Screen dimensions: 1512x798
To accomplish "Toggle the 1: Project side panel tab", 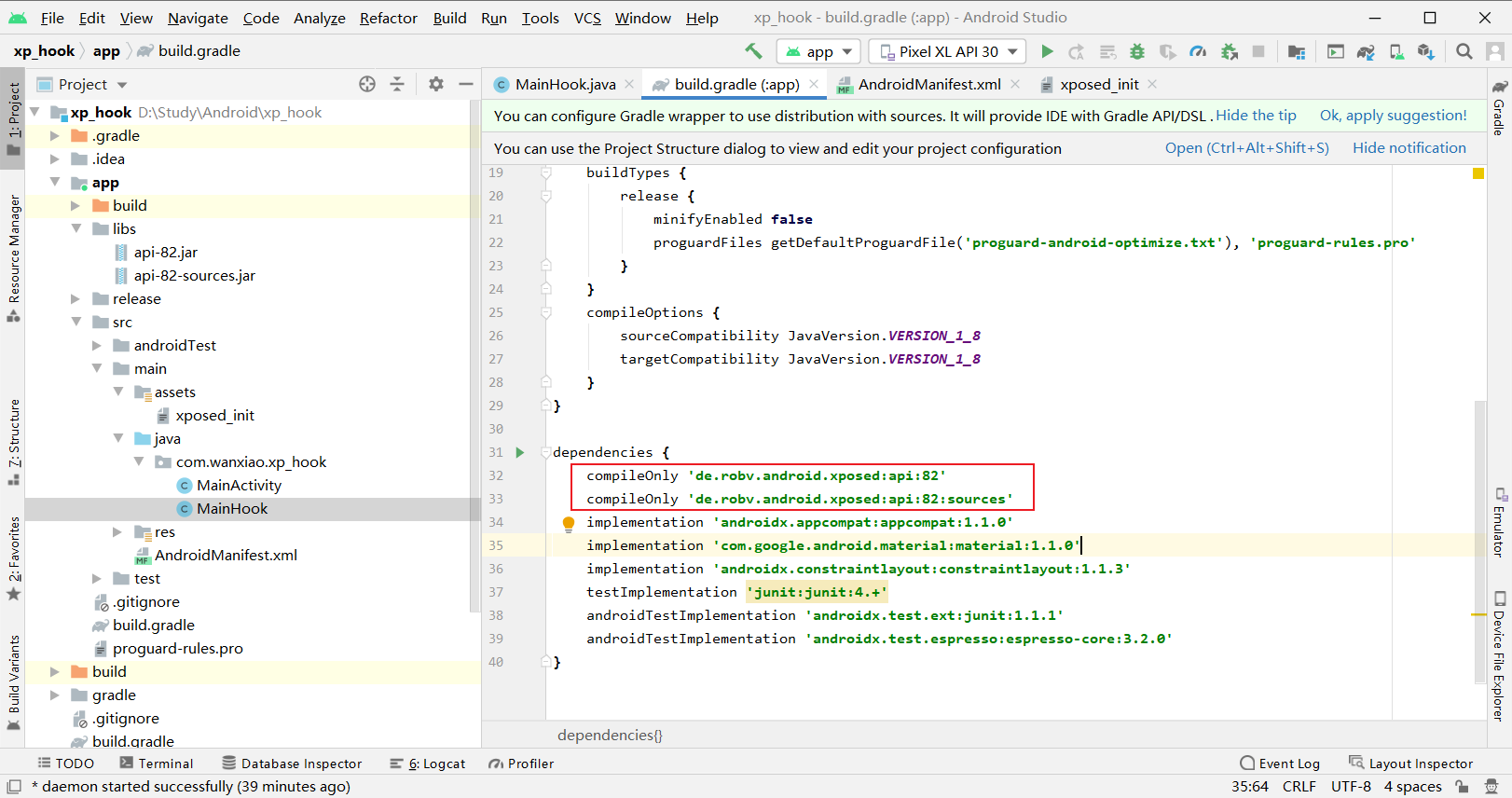I will tap(13, 118).
